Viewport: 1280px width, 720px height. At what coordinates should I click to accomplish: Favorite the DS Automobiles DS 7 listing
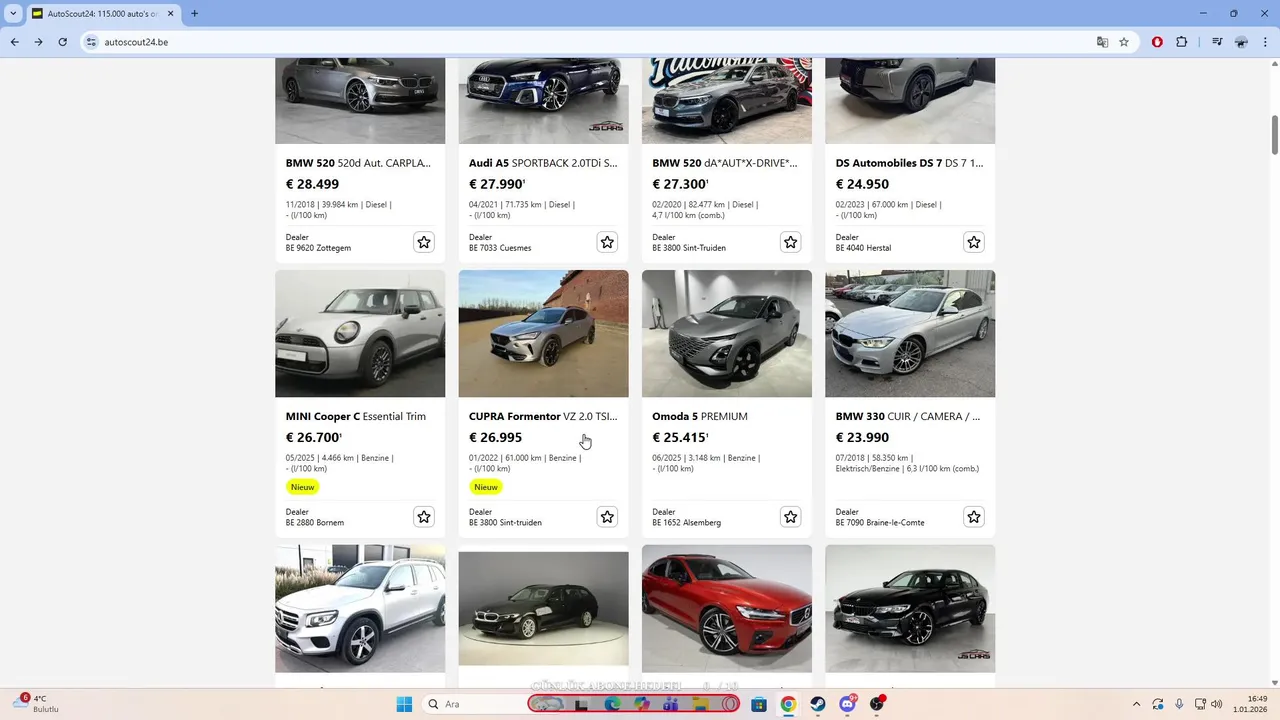(x=974, y=242)
